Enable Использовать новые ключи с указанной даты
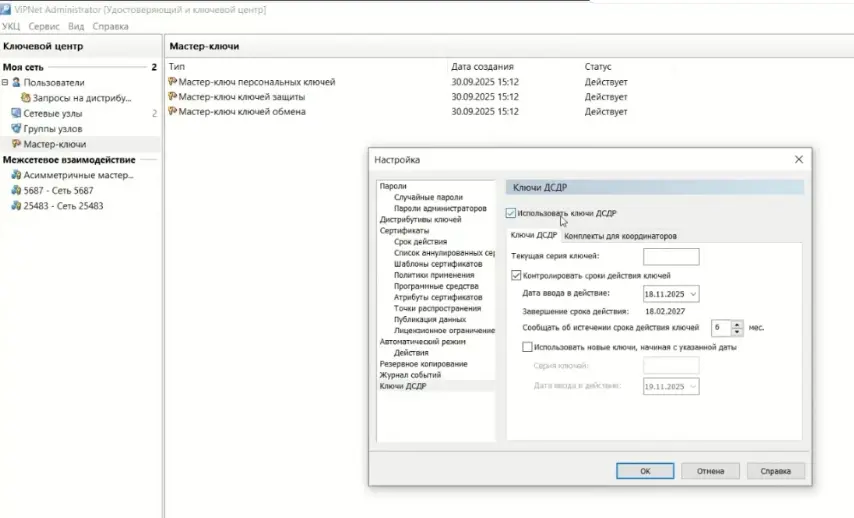854x518 pixels. 528,346
